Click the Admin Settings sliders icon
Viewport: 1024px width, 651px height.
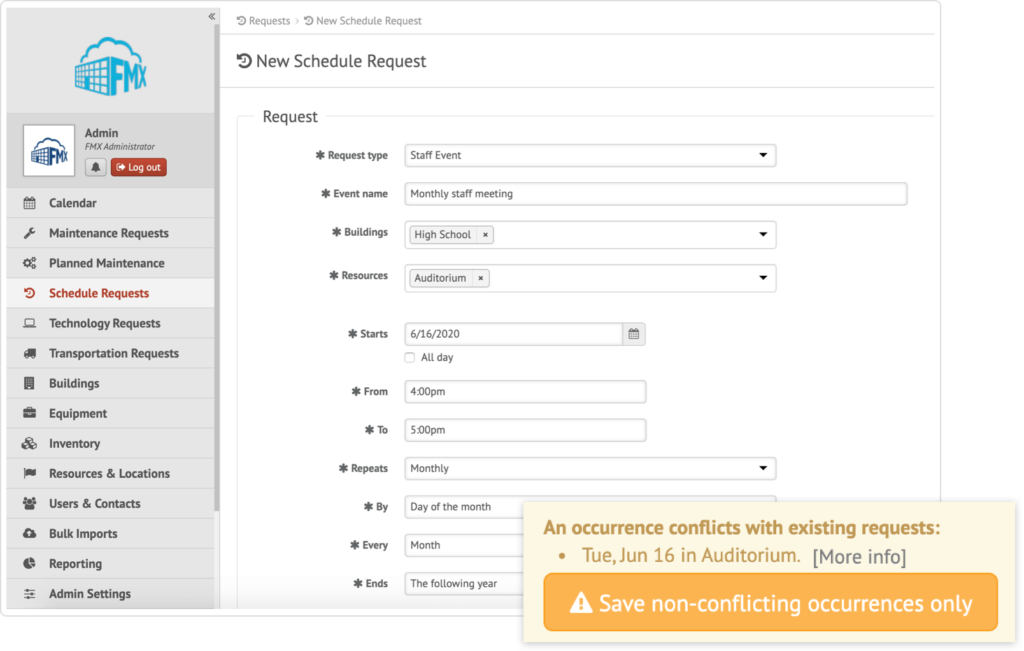[29, 594]
